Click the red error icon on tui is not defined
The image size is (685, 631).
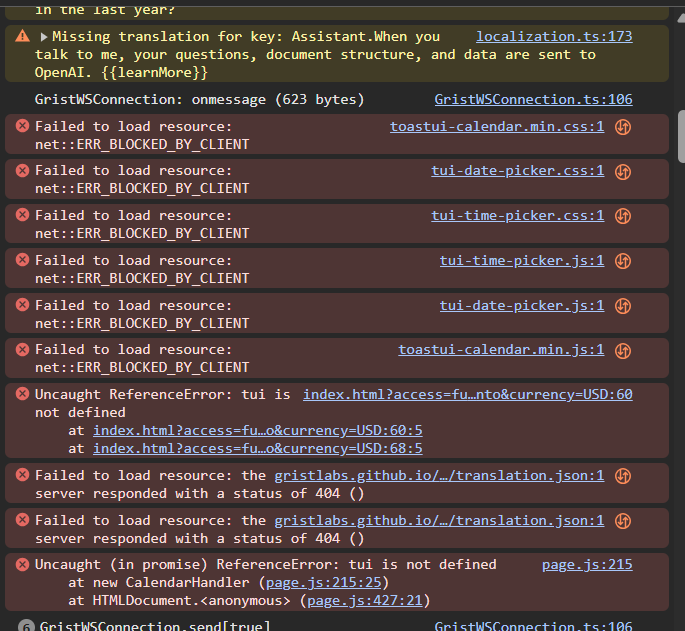[x=22, y=395]
